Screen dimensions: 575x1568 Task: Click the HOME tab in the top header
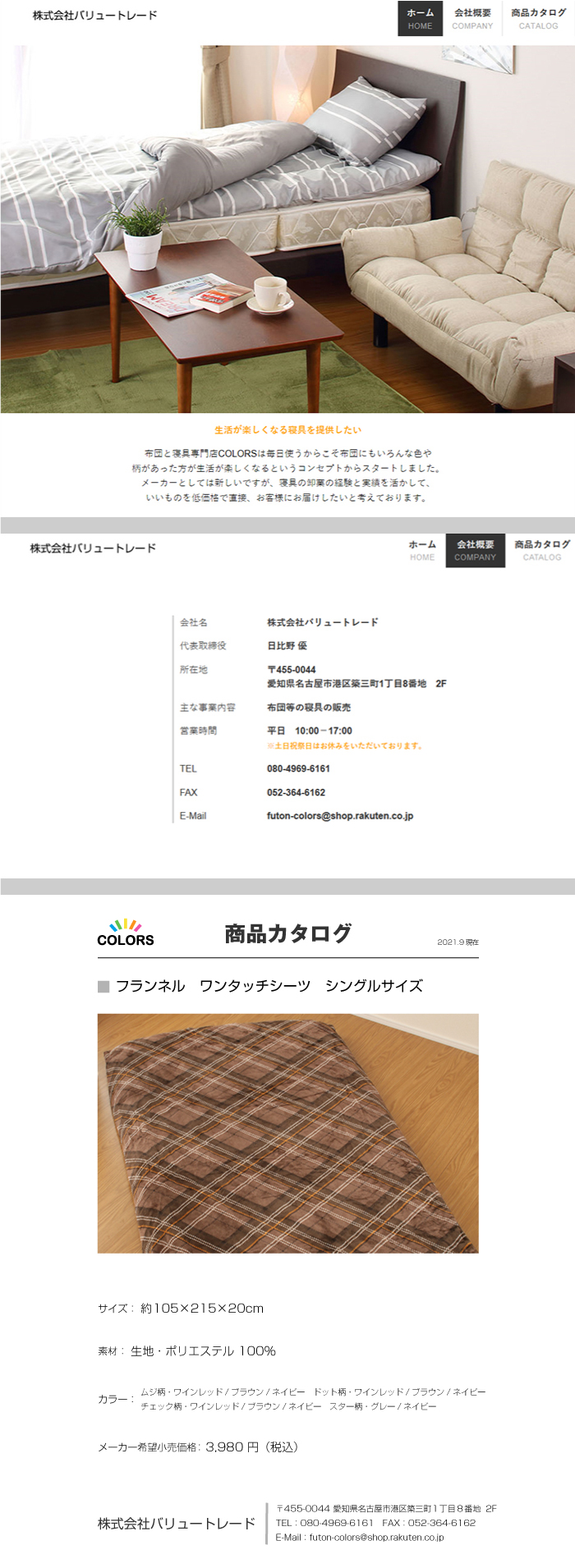(420, 18)
